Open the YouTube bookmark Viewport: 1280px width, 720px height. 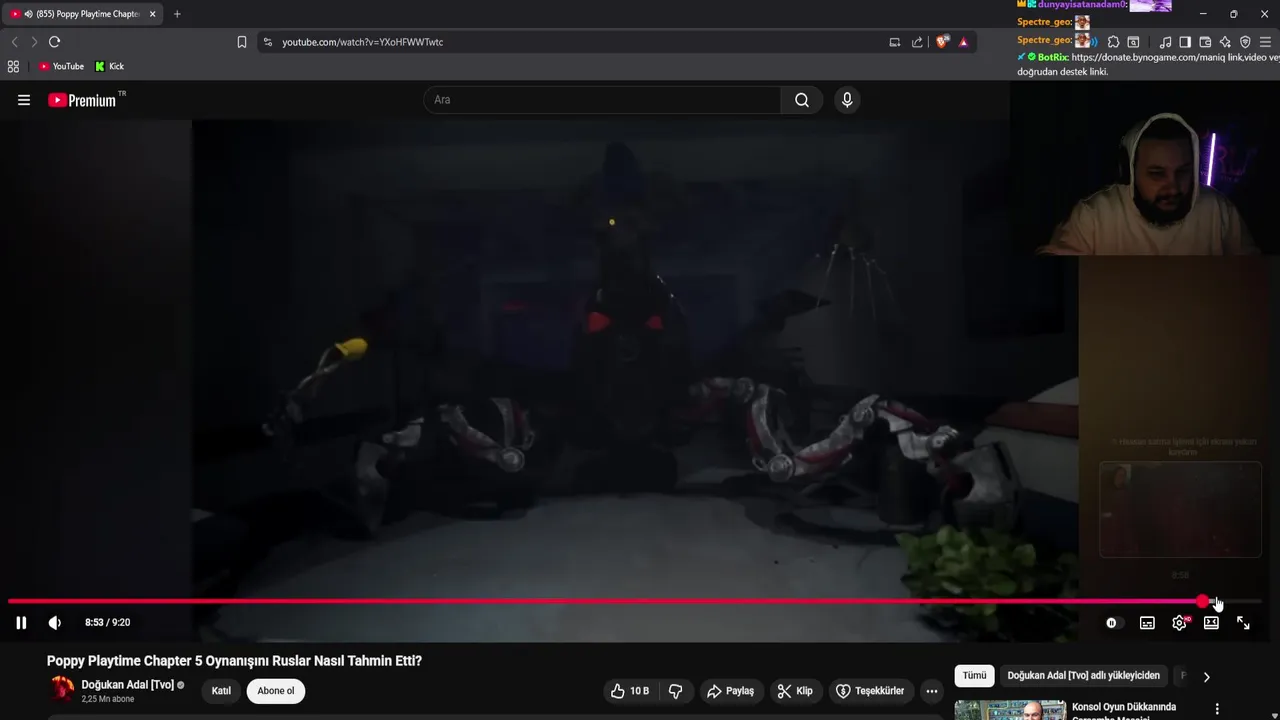point(61,66)
